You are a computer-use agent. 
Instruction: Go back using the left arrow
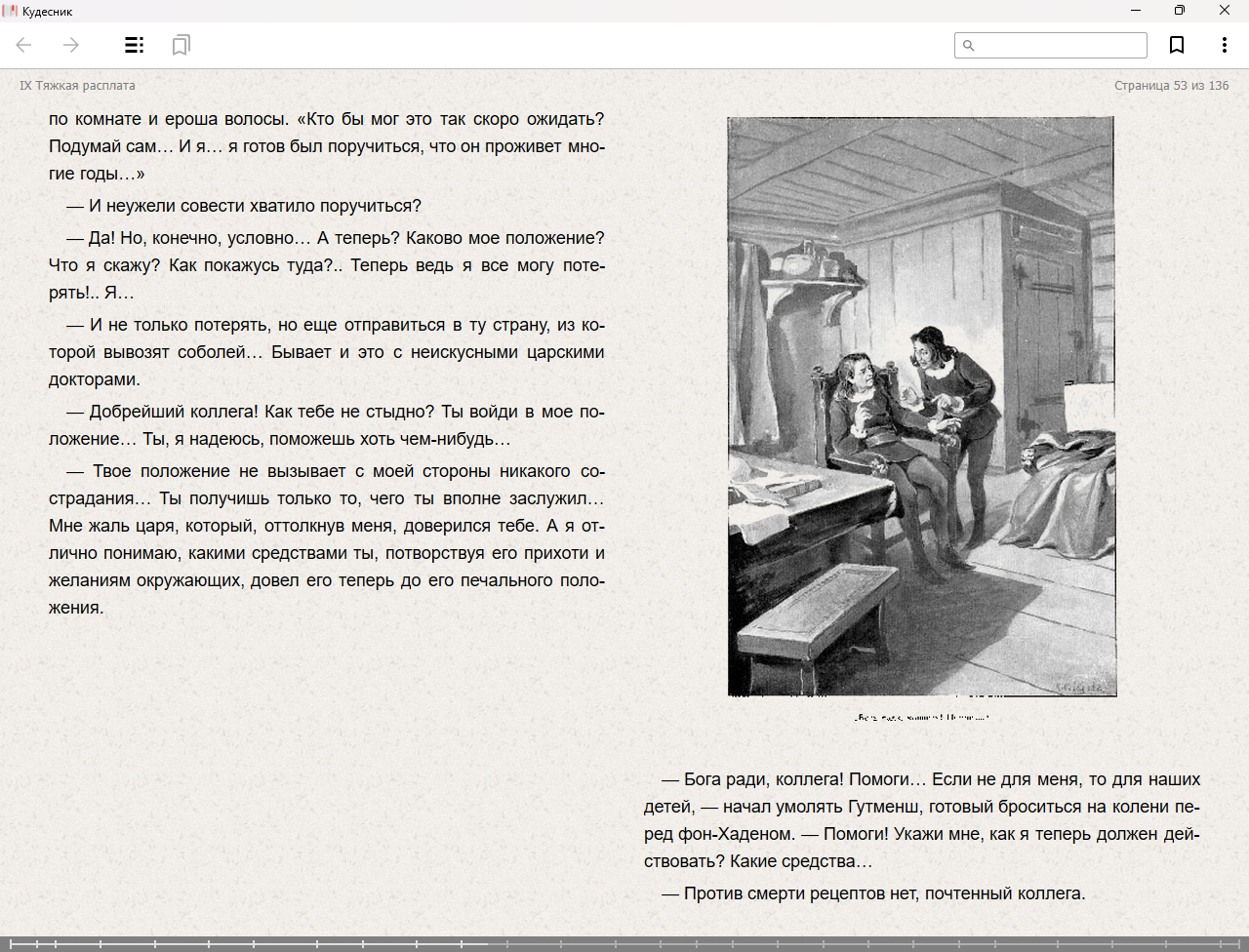coord(24,45)
